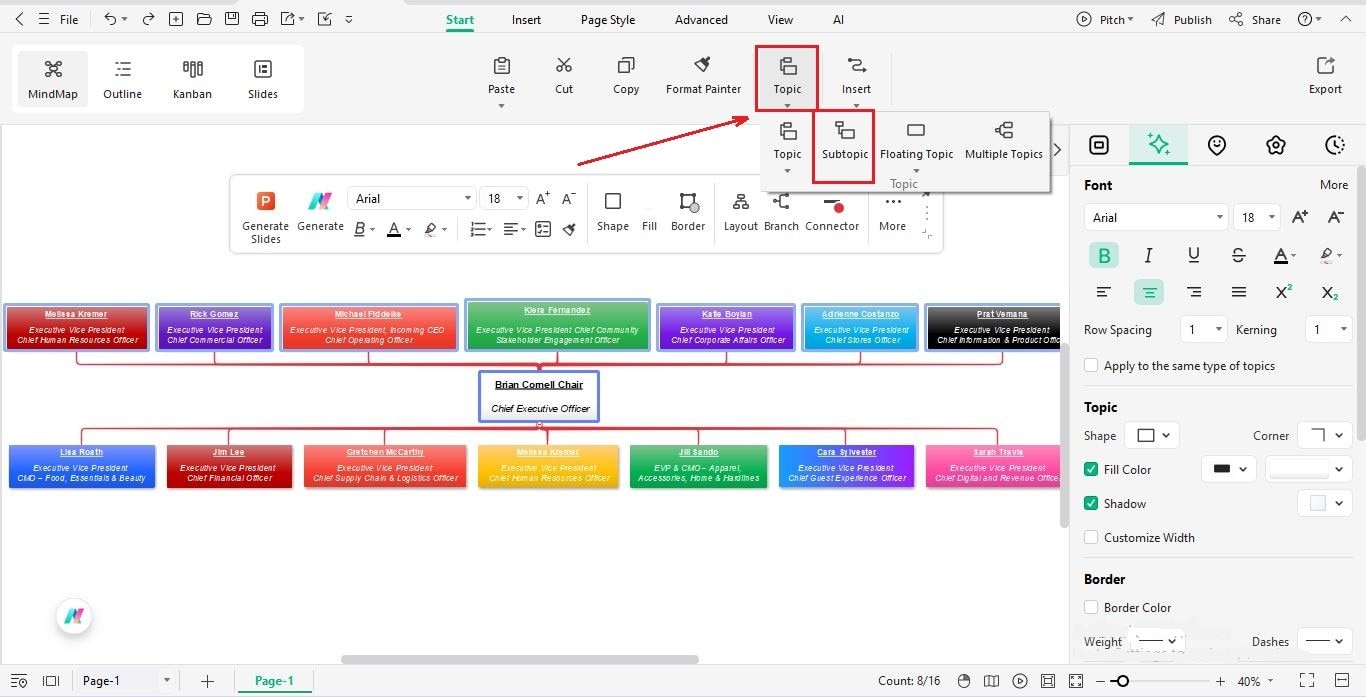
Task: Open the Insert tab
Action: coord(526,19)
